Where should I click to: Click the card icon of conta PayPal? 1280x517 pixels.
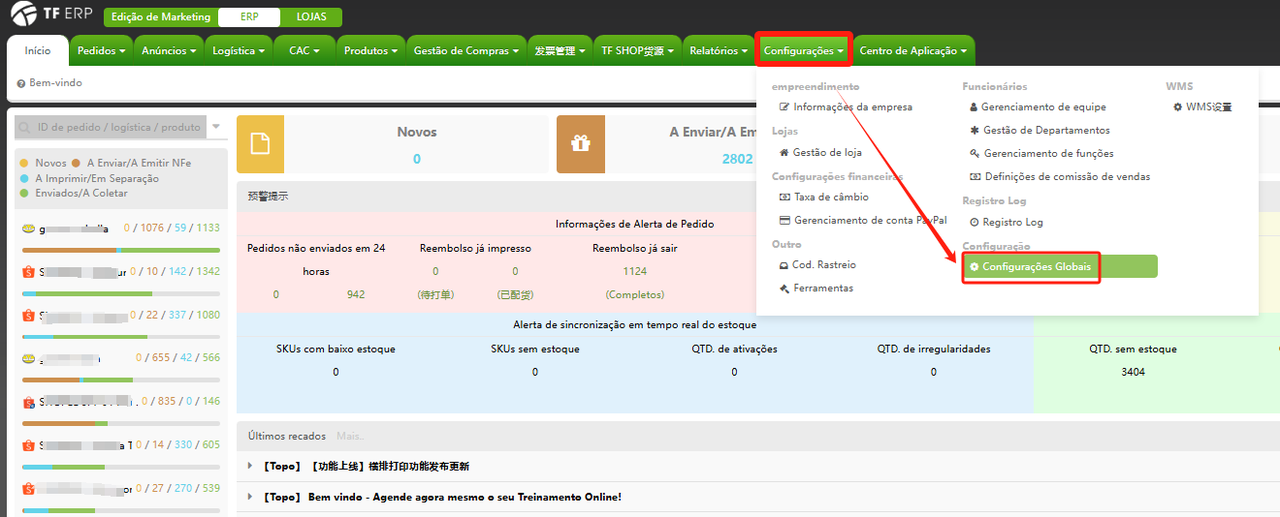coord(785,220)
